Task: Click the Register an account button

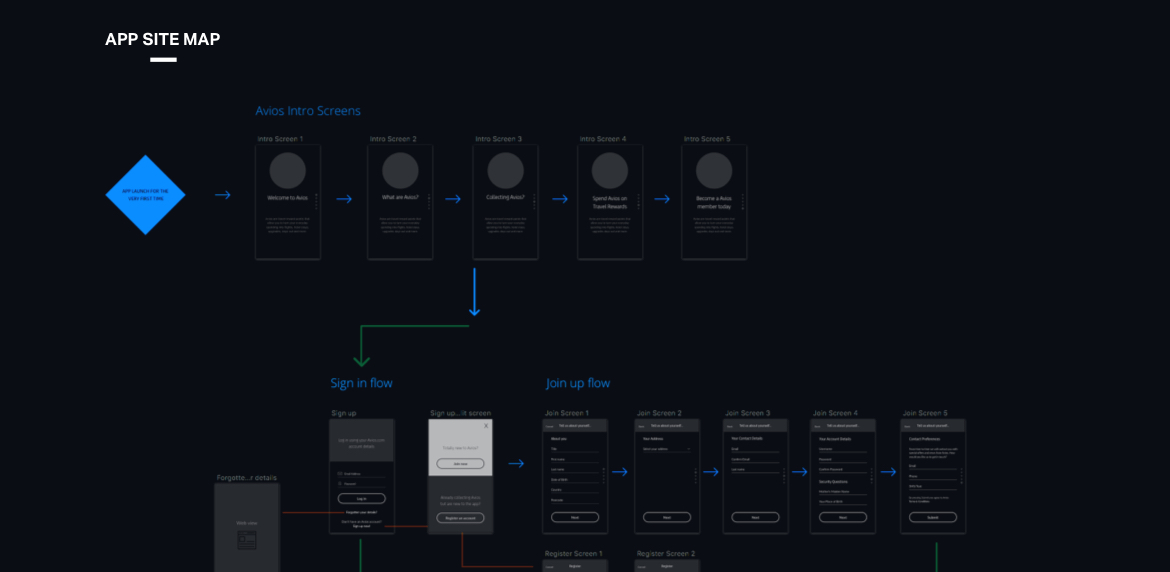Action: pos(460,518)
